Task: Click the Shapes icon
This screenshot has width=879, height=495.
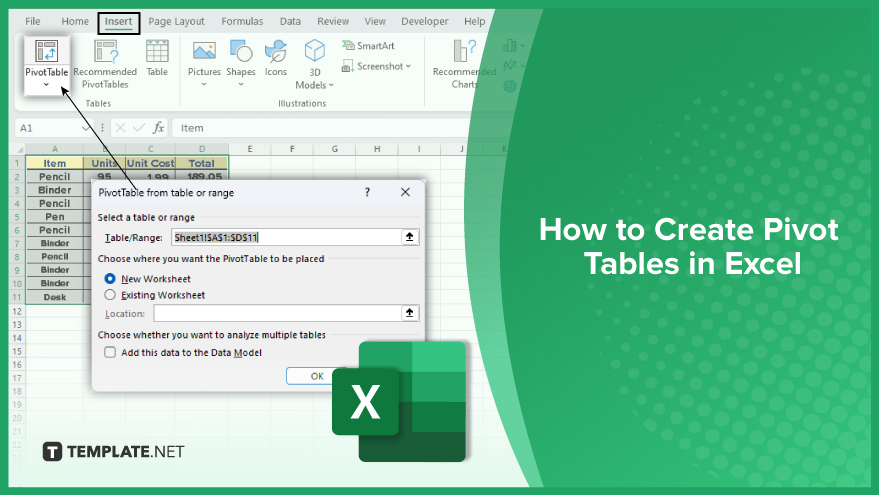Action: pos(241,51)
